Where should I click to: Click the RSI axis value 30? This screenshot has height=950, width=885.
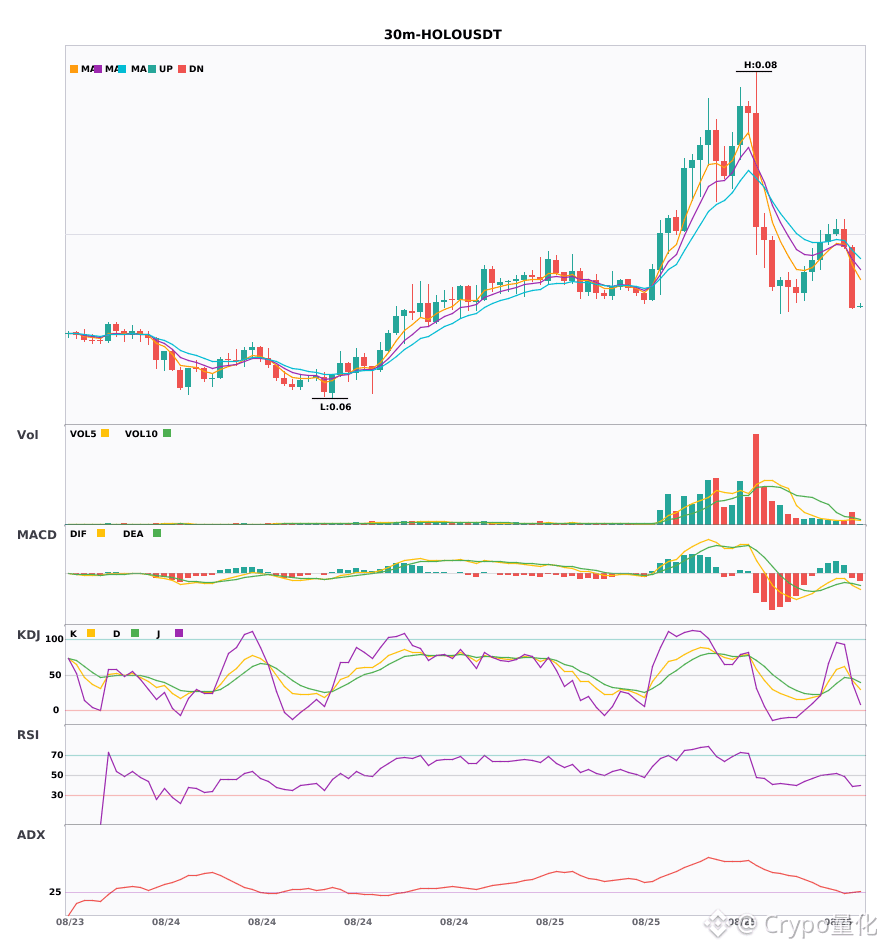[57, 795]
